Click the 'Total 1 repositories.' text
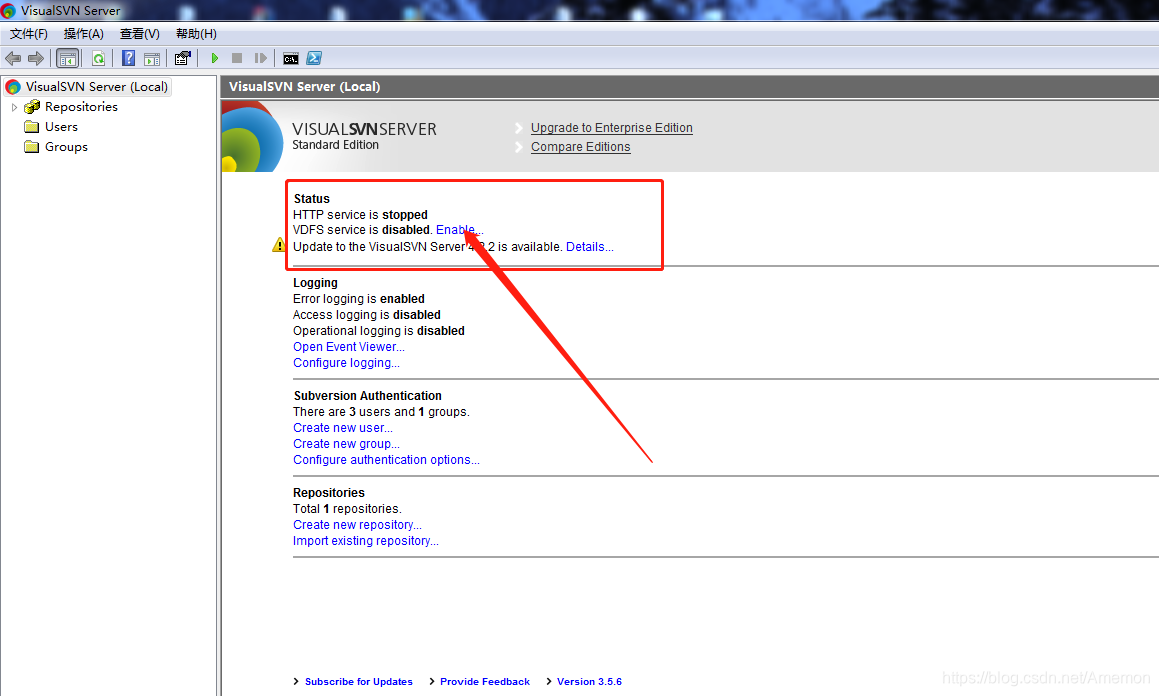The image size is (1159, 696). pyautogui.click(x=347, y=509)
